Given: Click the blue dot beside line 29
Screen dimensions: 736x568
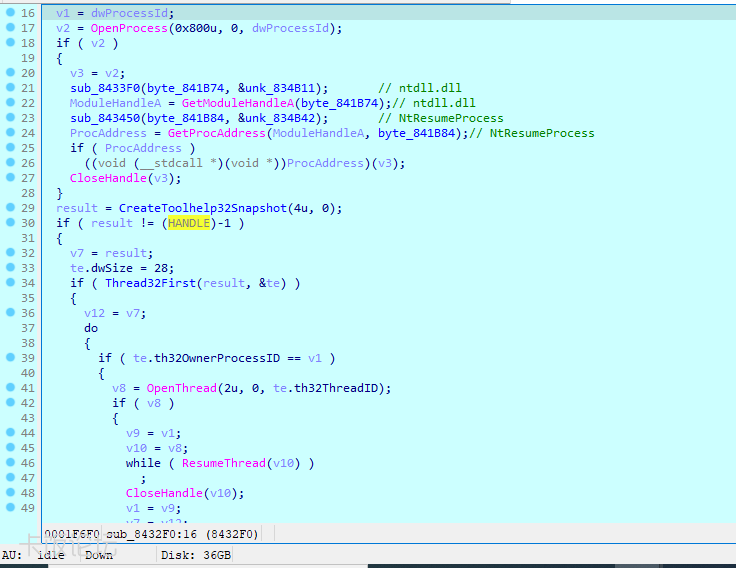Looking at the screenshot, I should pyautogui.click(x=9, y=208).
